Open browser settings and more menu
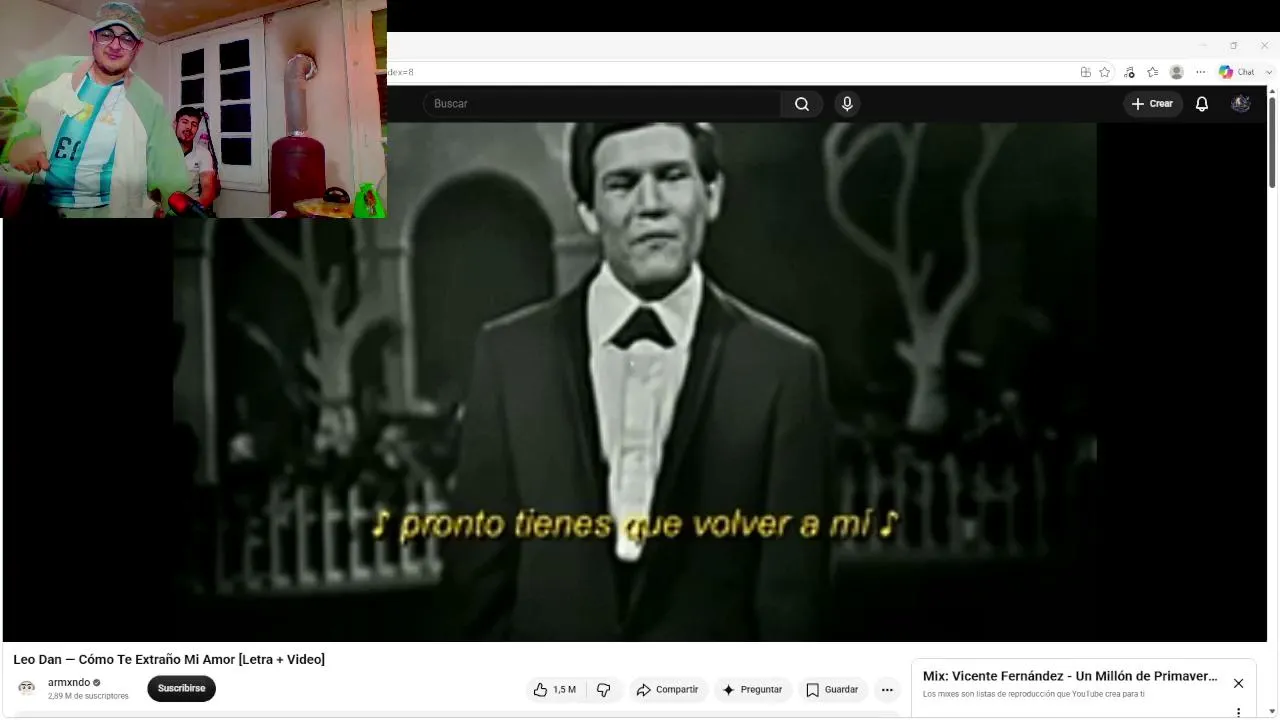 coord(1201,72)
